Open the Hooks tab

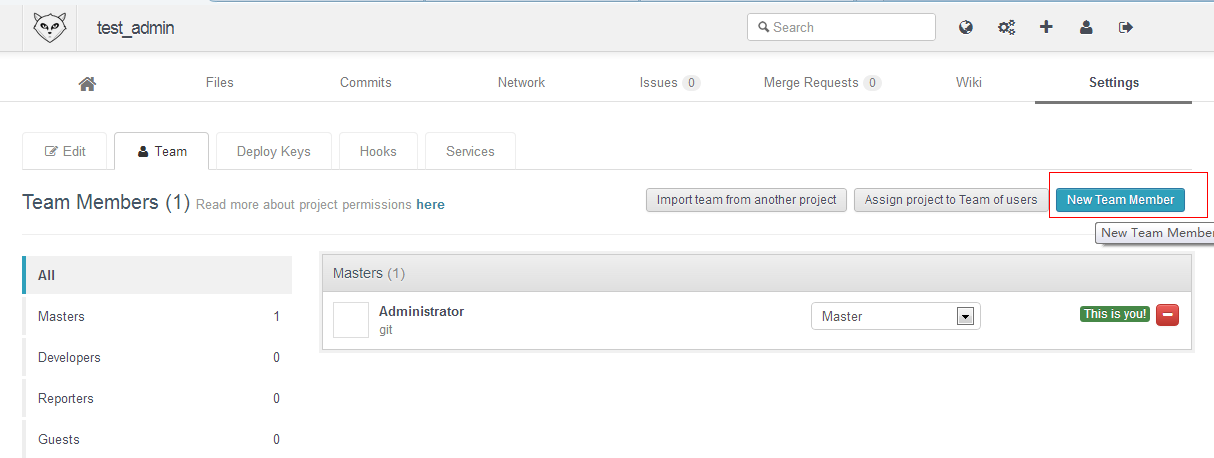pos(378,151)
